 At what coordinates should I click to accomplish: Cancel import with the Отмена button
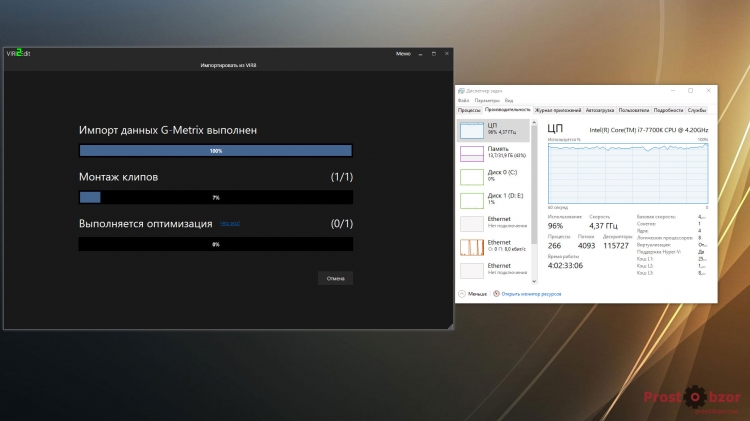pos(335,278)
